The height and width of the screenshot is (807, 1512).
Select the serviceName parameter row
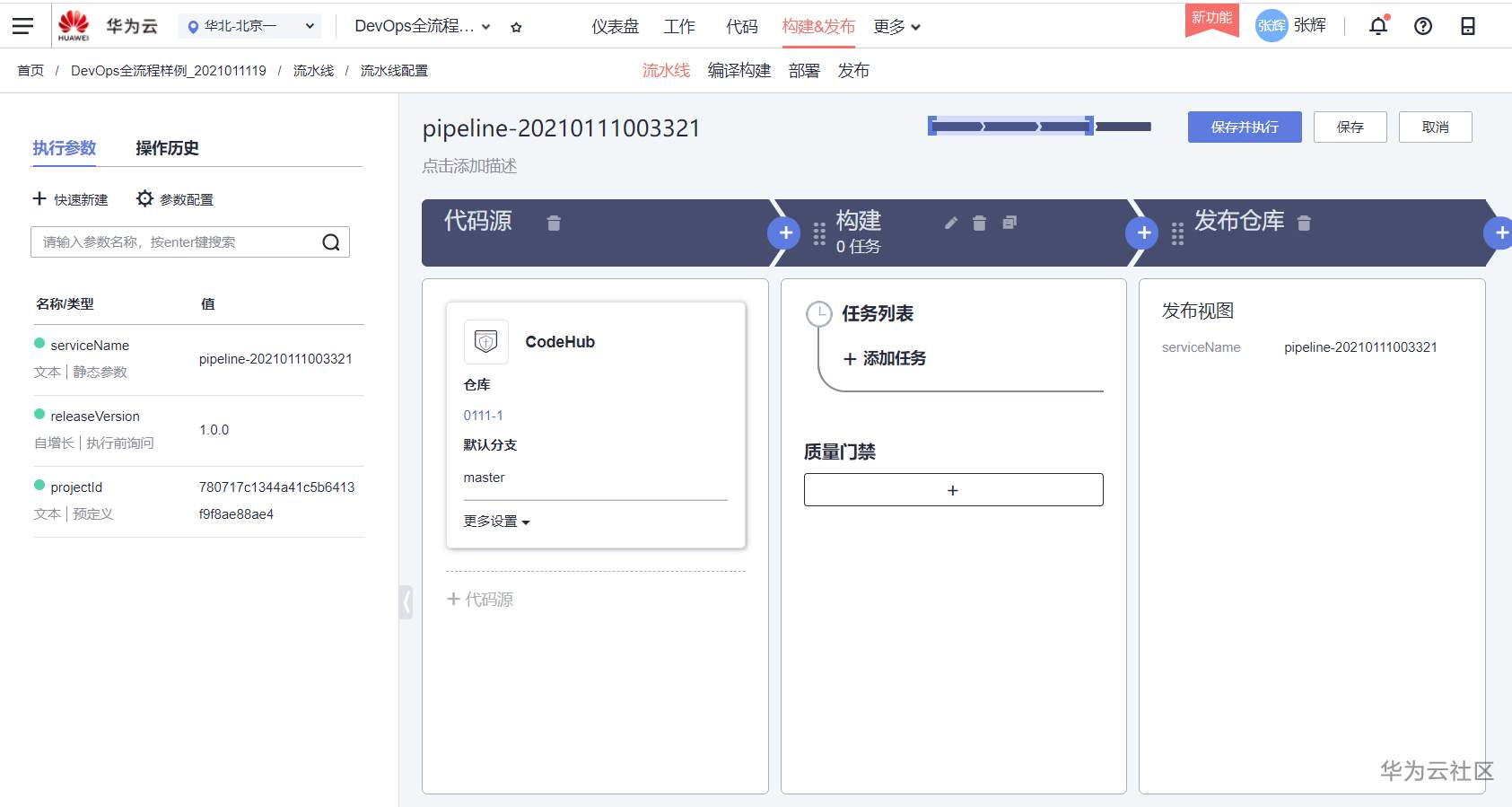198,359
